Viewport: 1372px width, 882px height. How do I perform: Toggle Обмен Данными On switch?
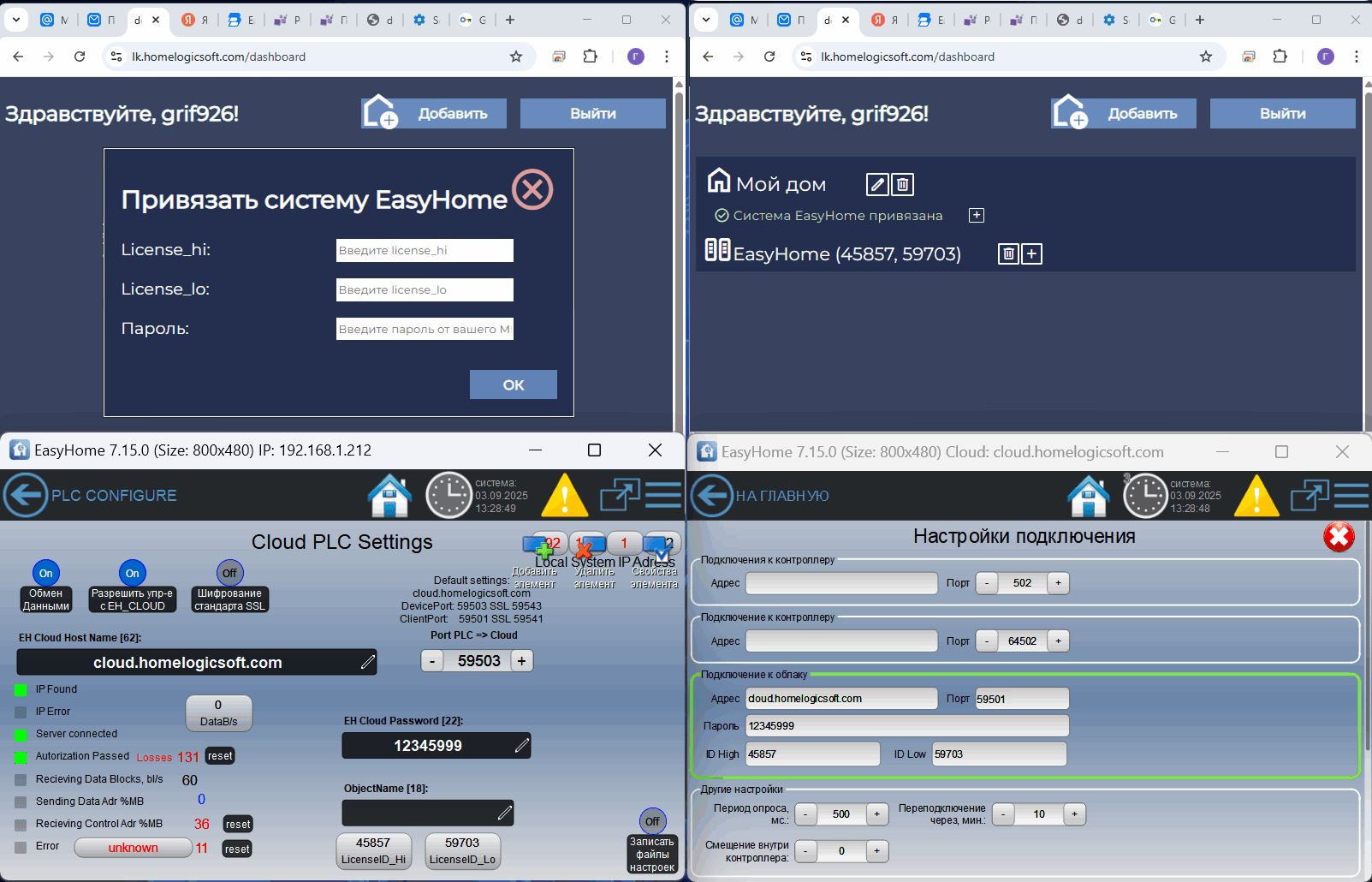click(x=46, y=573)
